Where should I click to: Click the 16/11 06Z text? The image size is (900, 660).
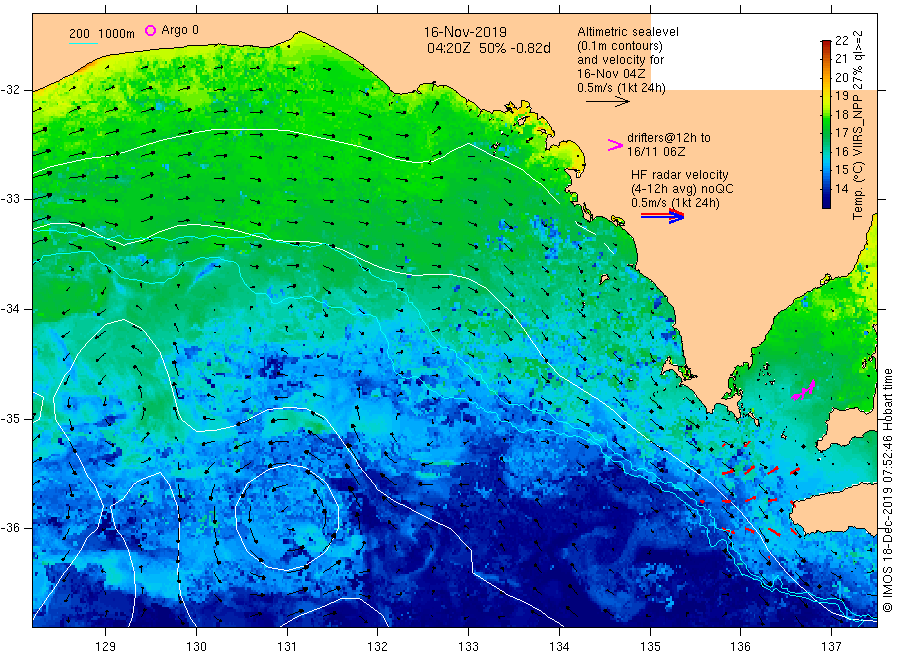(655, 152)
